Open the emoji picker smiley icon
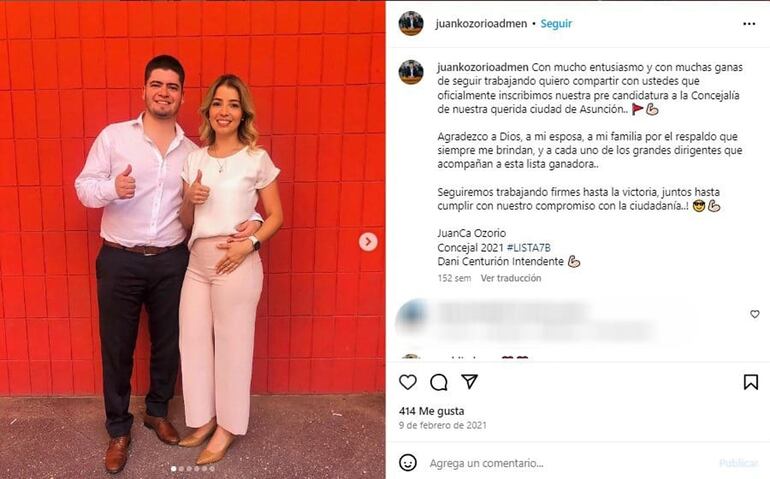 click(x=408, y=463)
